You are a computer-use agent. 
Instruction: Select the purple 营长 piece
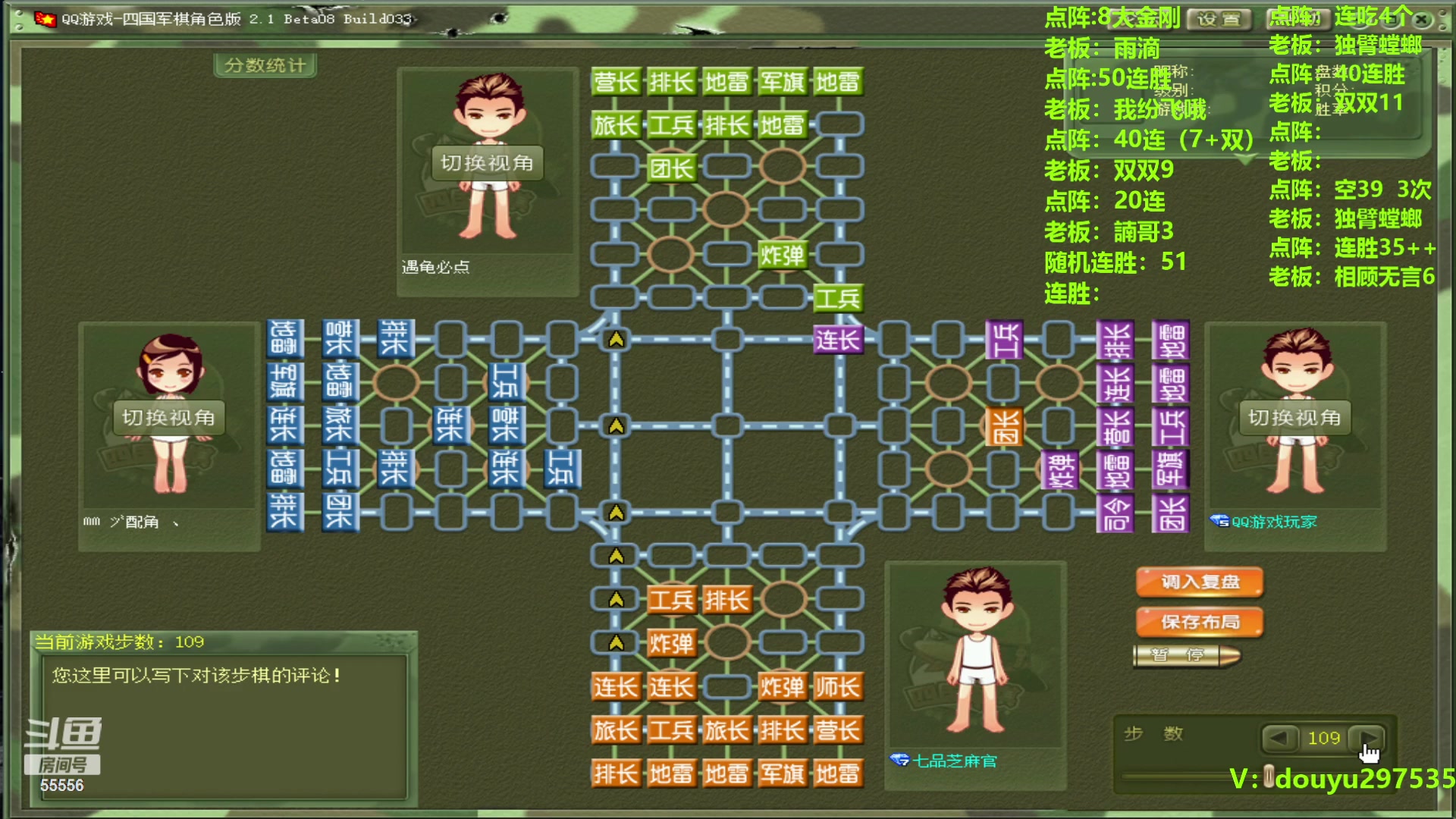coord(1116,426)
